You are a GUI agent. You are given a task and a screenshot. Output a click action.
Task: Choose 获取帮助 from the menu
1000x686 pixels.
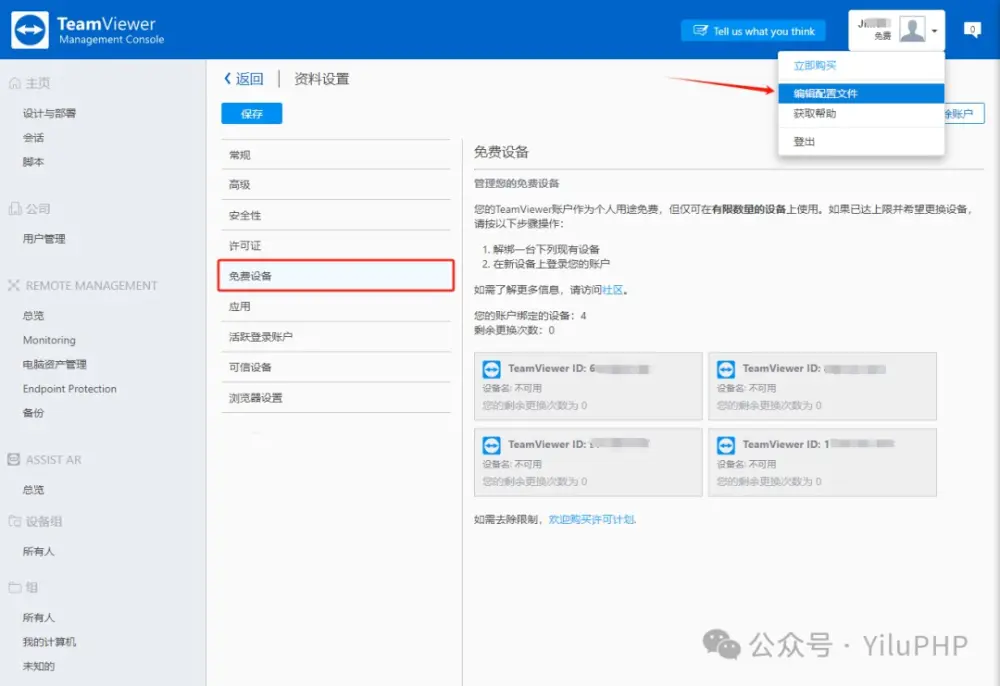click(x=814, y=113)
